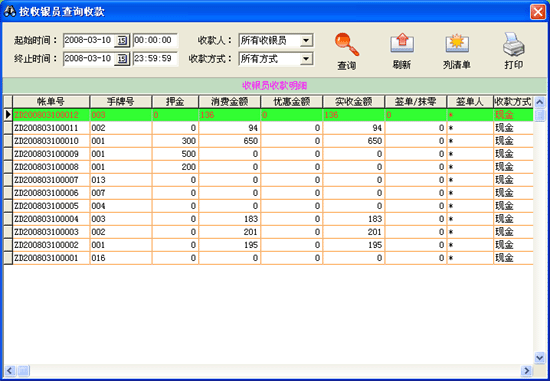
Task: Click the horizontal scrollbar thumb
Action: 24,370
